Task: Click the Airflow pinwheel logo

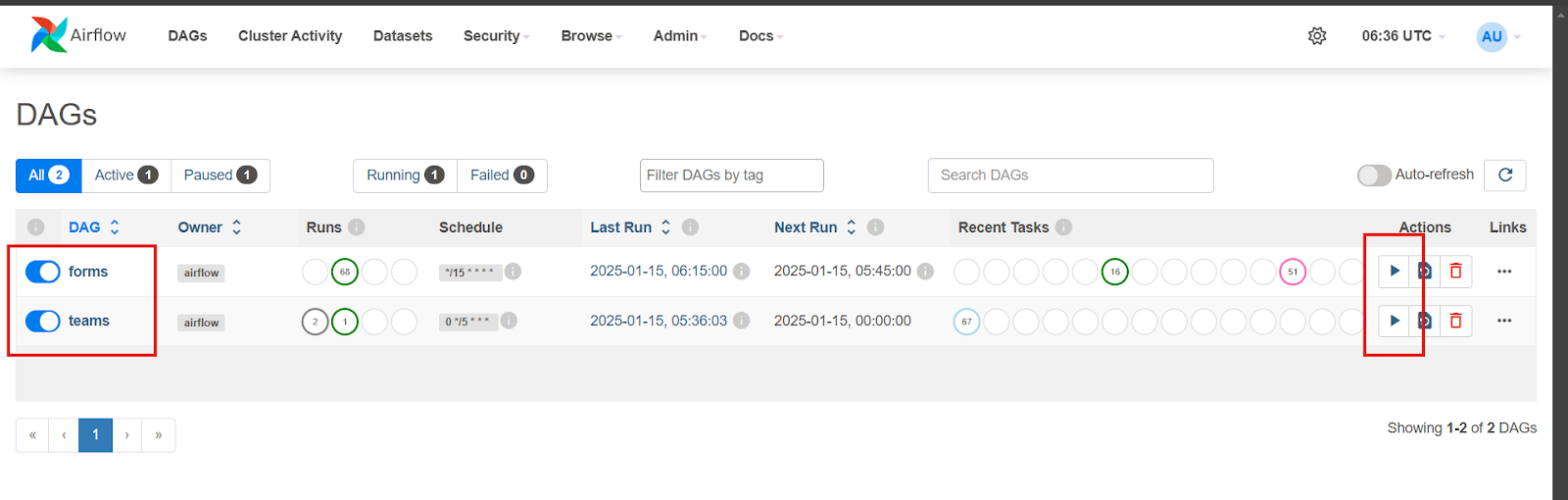Action: pyautogui.click(x=49, y=35)
